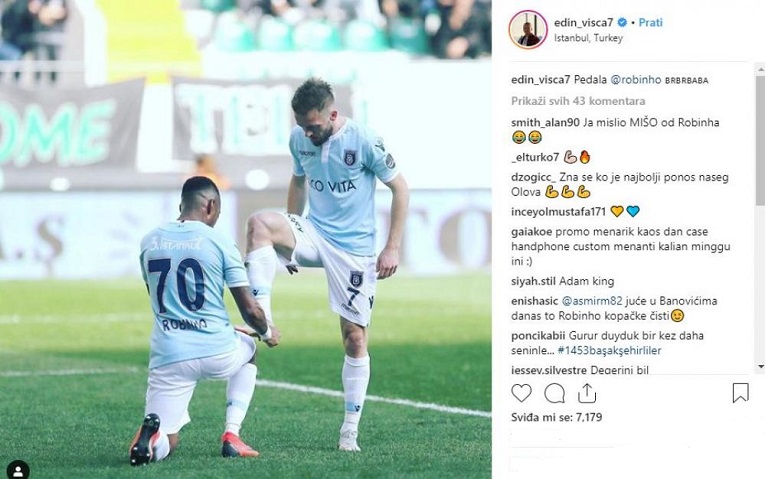765x479 pixels.
Task: Like the post with heart icon
Action: [x=521, y=393]
